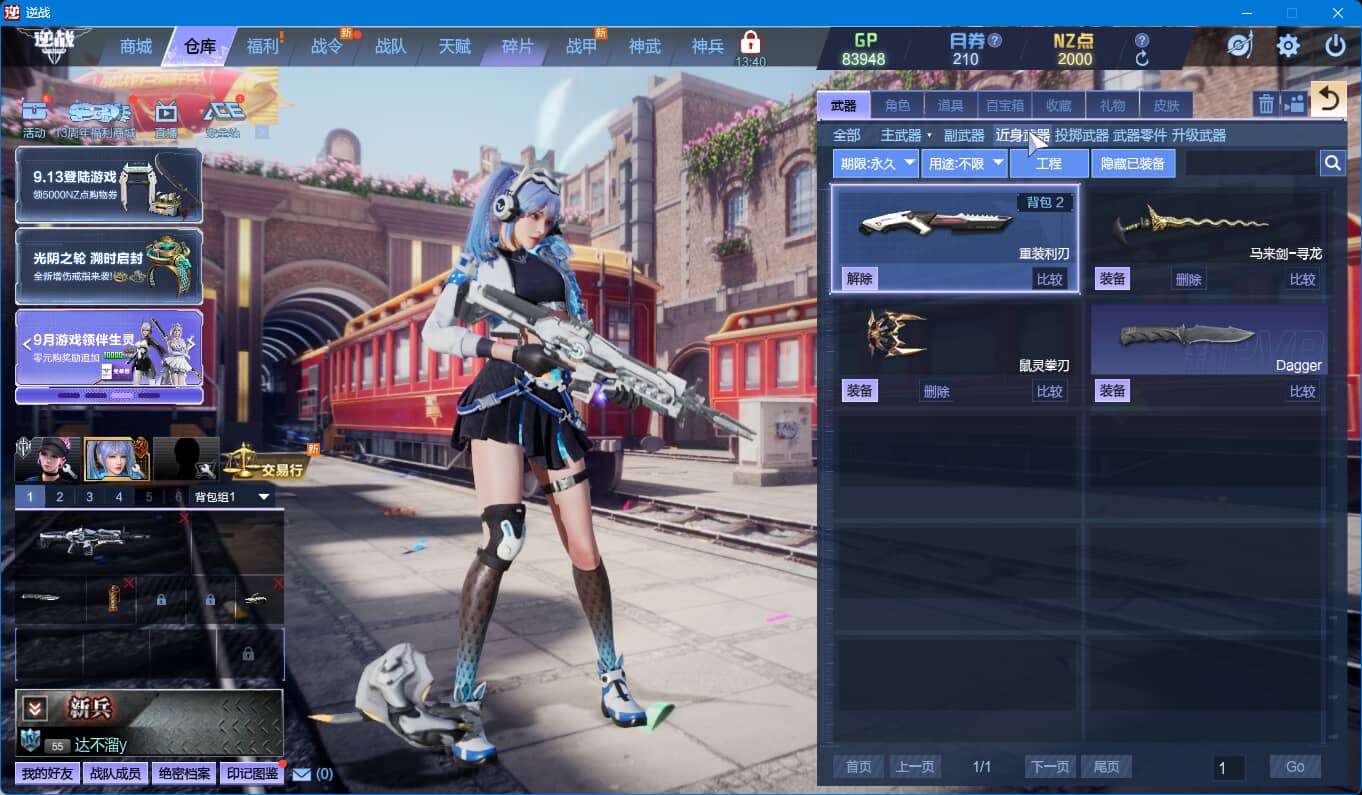Viewport: 1362px width, 795px height.
Task: Go to the 战令 battle pass tab
Action: coord(327,47)
